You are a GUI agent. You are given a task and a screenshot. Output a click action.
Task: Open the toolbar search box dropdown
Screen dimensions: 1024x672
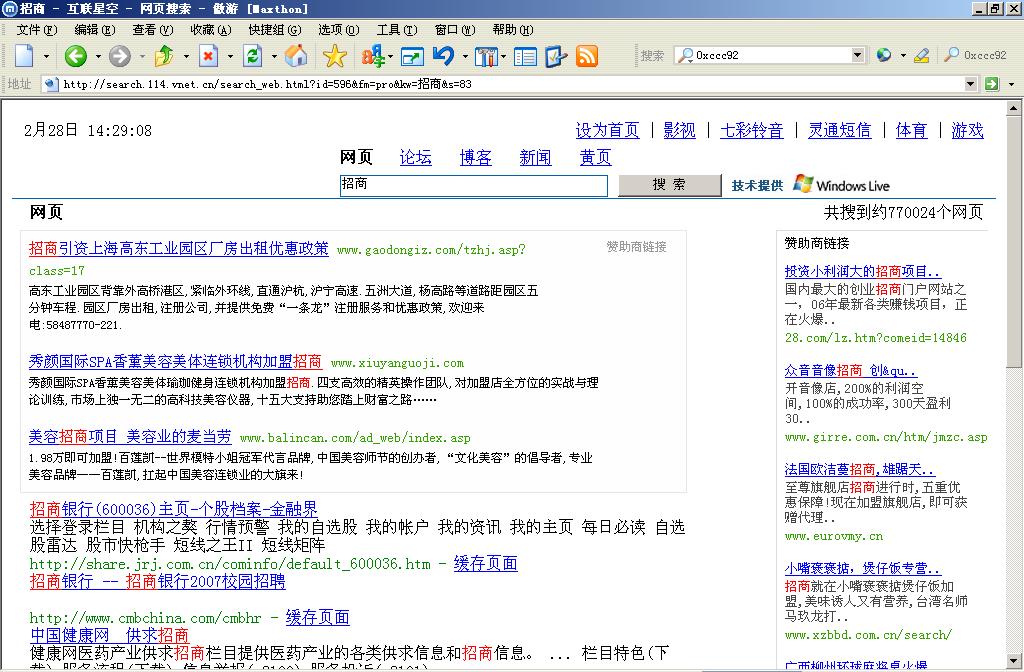[859, 56]
